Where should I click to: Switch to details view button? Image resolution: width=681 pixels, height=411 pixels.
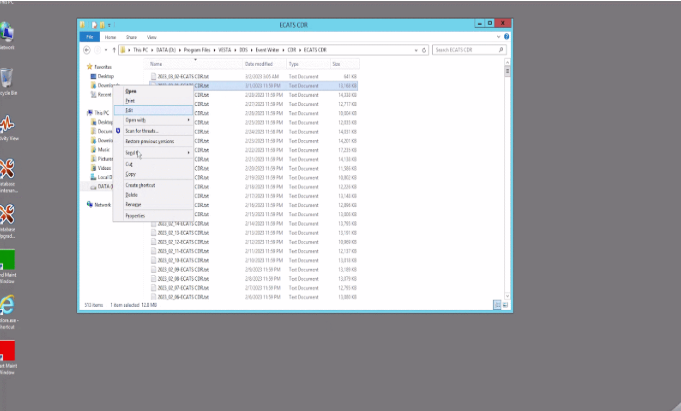497,305
